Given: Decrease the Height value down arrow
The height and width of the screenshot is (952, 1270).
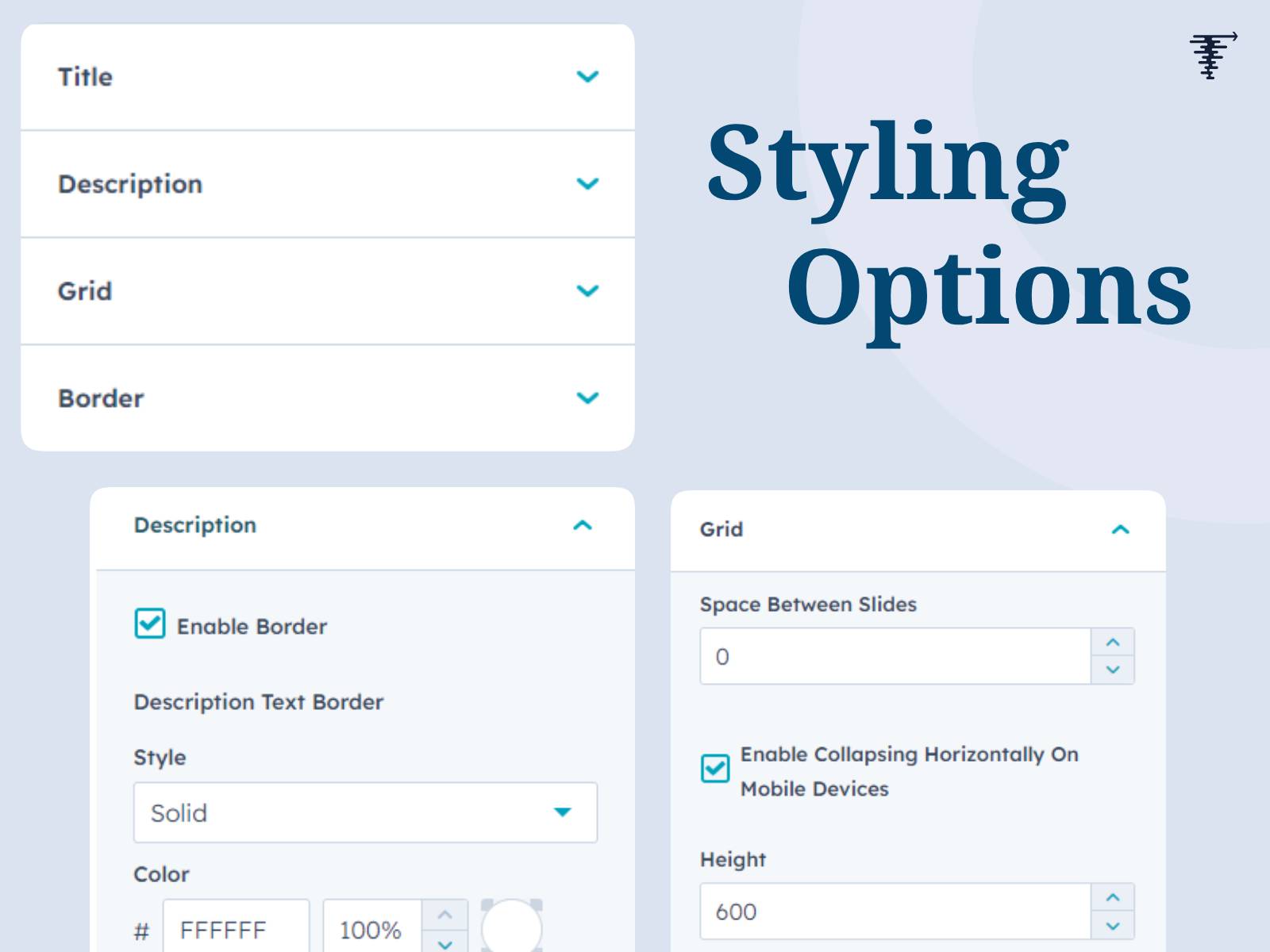Looking at the screenshot, I should click(x=1113, y=926).
